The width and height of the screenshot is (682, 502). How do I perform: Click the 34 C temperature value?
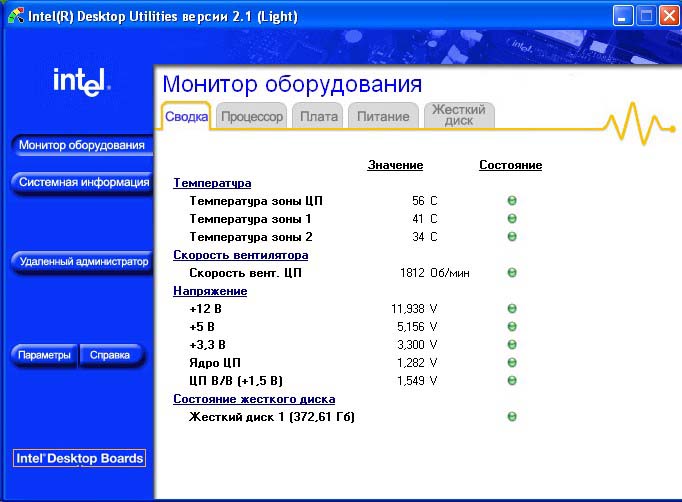click(x=425, y=237)
